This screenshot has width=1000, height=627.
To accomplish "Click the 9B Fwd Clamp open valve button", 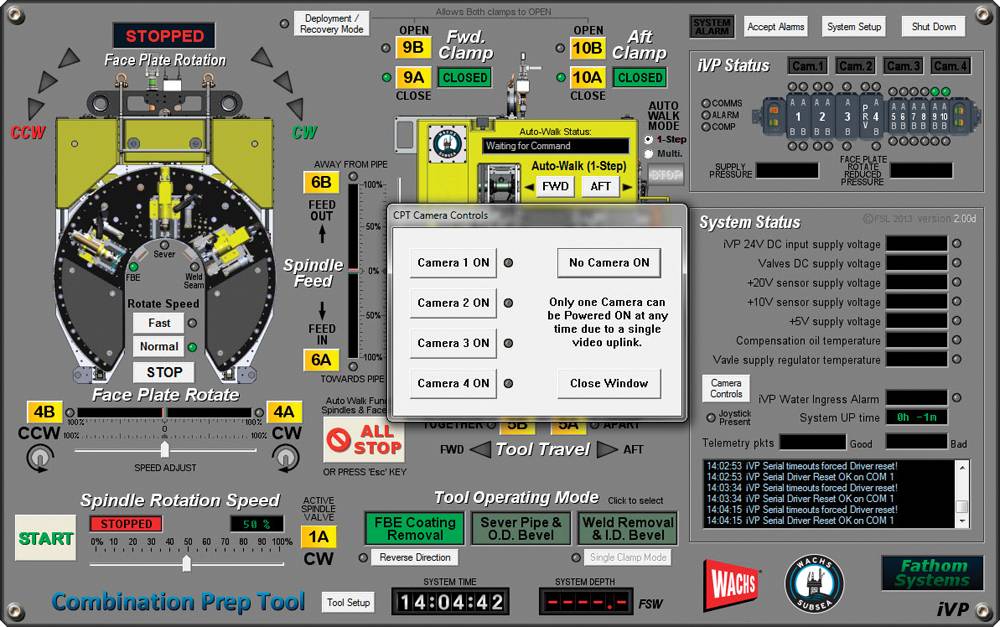I will 413,48.
